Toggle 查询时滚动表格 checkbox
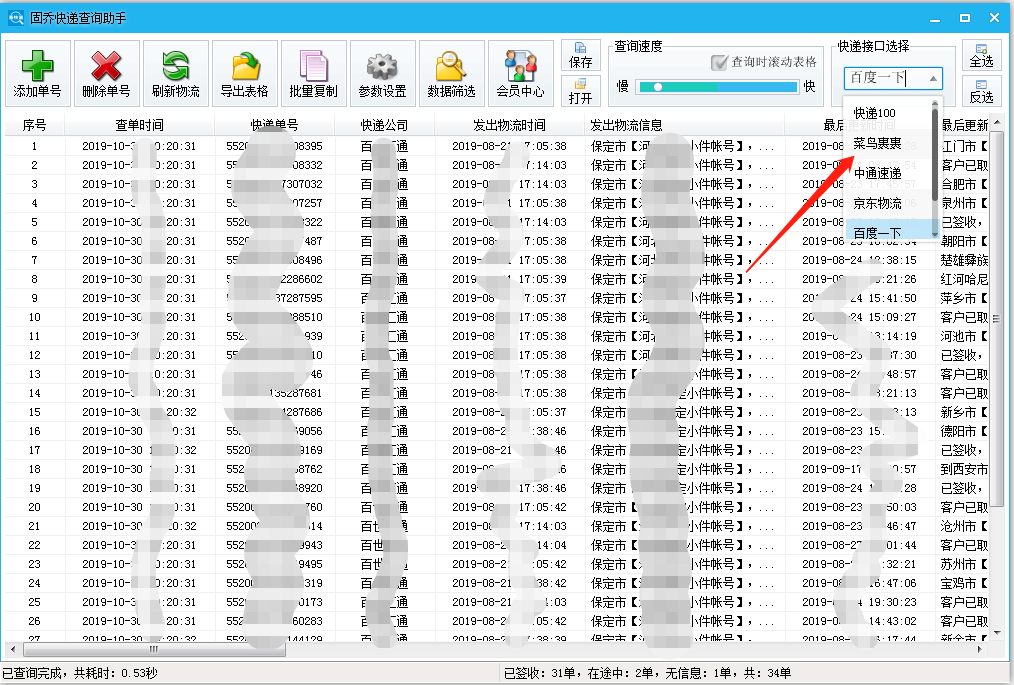 [x=718, y=63]
